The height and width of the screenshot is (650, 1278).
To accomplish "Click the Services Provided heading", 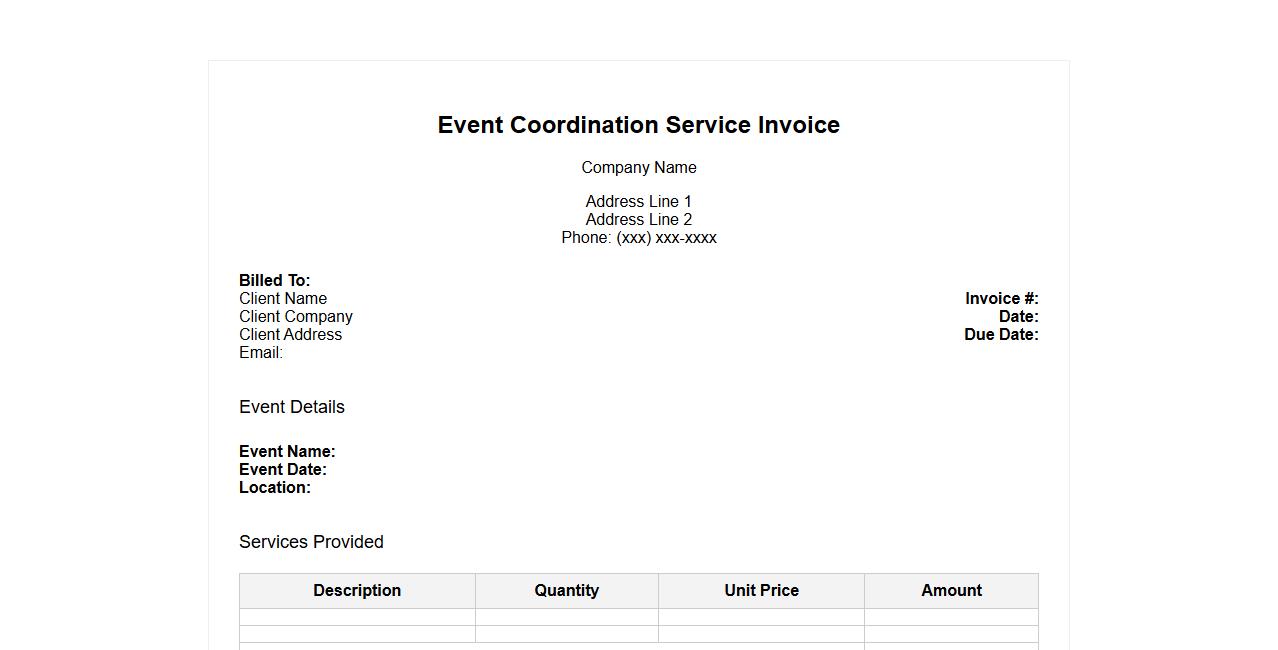I will point(311,542).
